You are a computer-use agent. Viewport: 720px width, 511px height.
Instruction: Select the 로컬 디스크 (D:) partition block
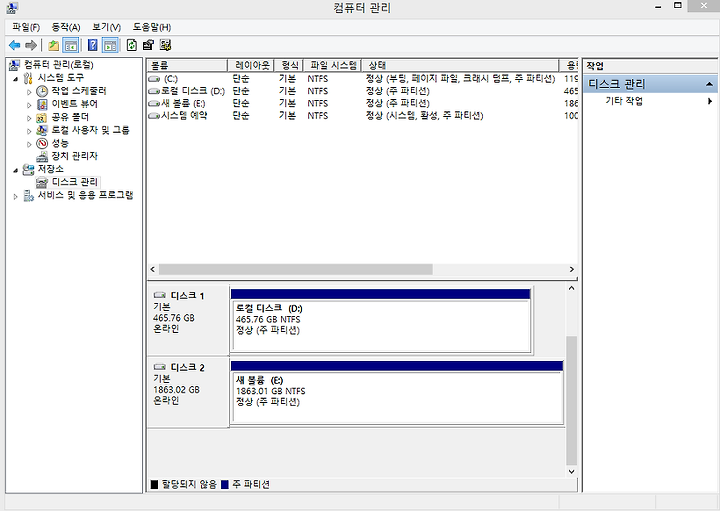(381, 320)
